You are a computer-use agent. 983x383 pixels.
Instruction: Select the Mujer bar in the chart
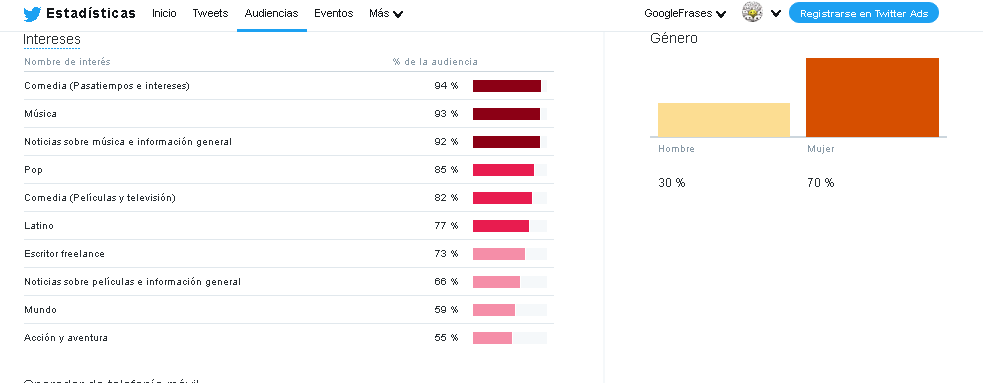[x=872, y=97]
